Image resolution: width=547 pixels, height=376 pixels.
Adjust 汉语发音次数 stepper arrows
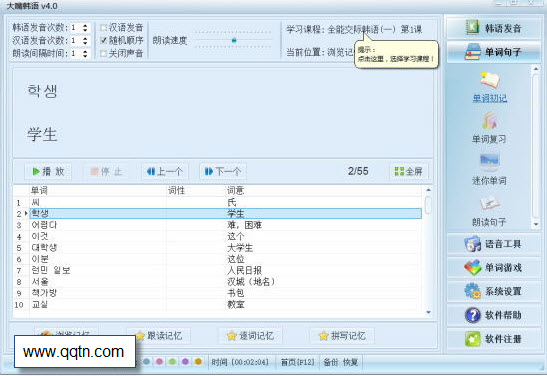coord(85,40)
